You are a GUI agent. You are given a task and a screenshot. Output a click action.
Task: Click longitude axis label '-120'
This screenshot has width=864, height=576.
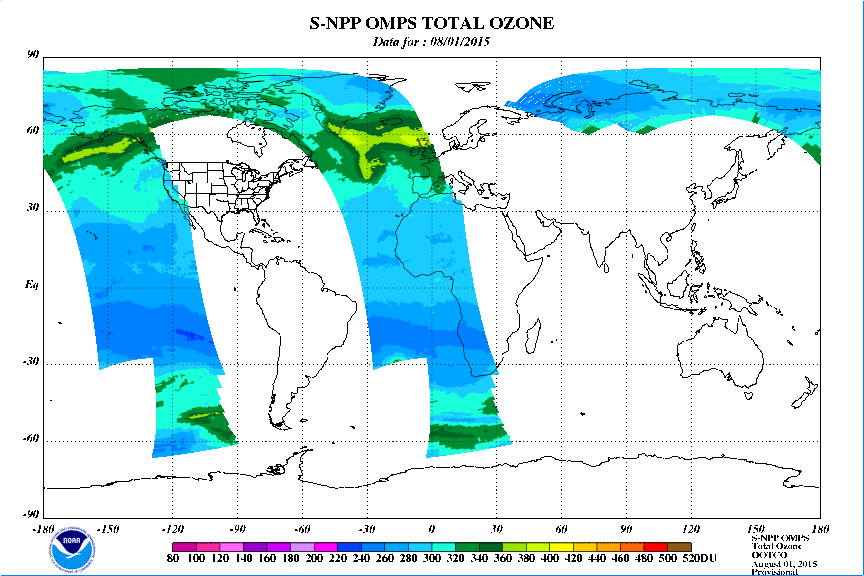(x=172, y=530)
